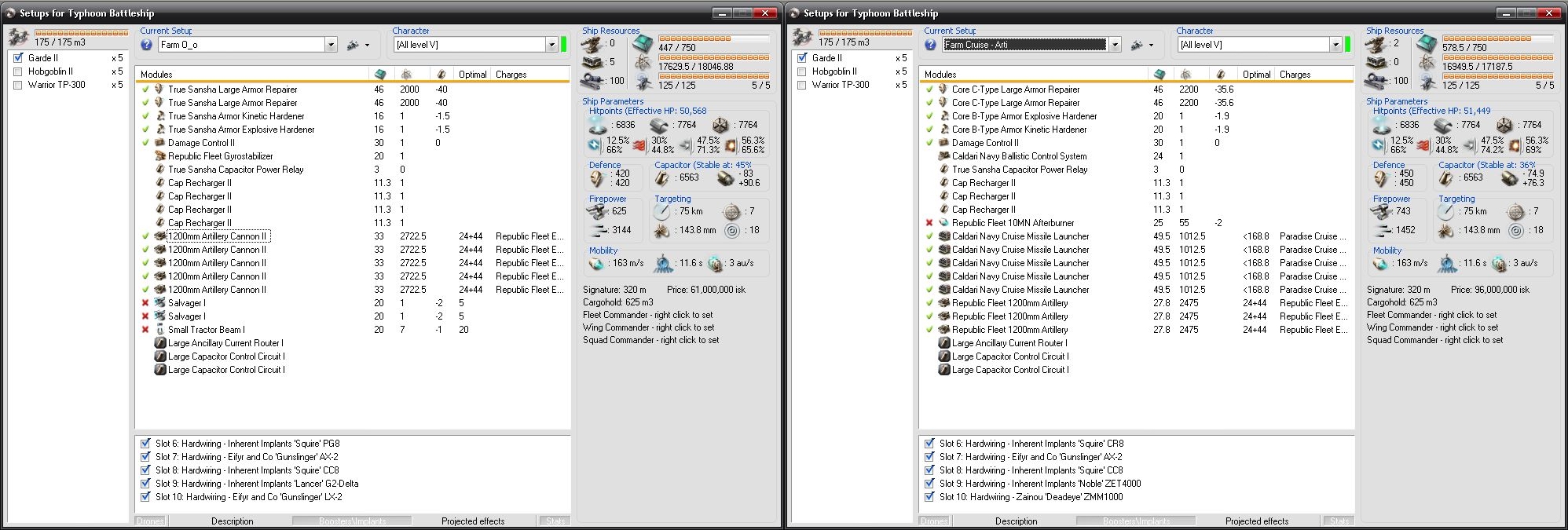Image resolution: width=1568 pixels, height=530 pixels.
Task: Switch to Boosters\Implants tab in Farm Cruise window
Action: (1136, 521)
